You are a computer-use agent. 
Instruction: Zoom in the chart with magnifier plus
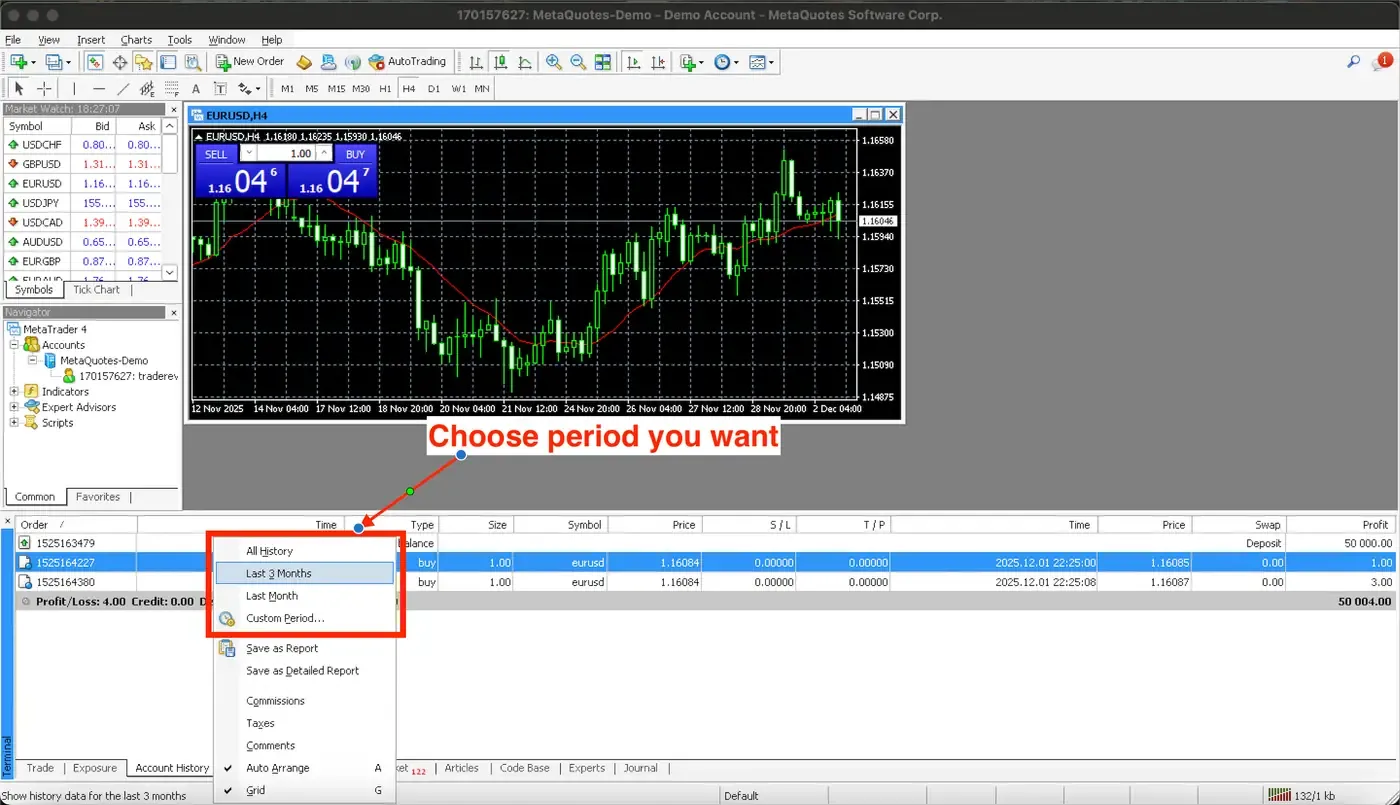pyautogui.click(x=553, y=62)
